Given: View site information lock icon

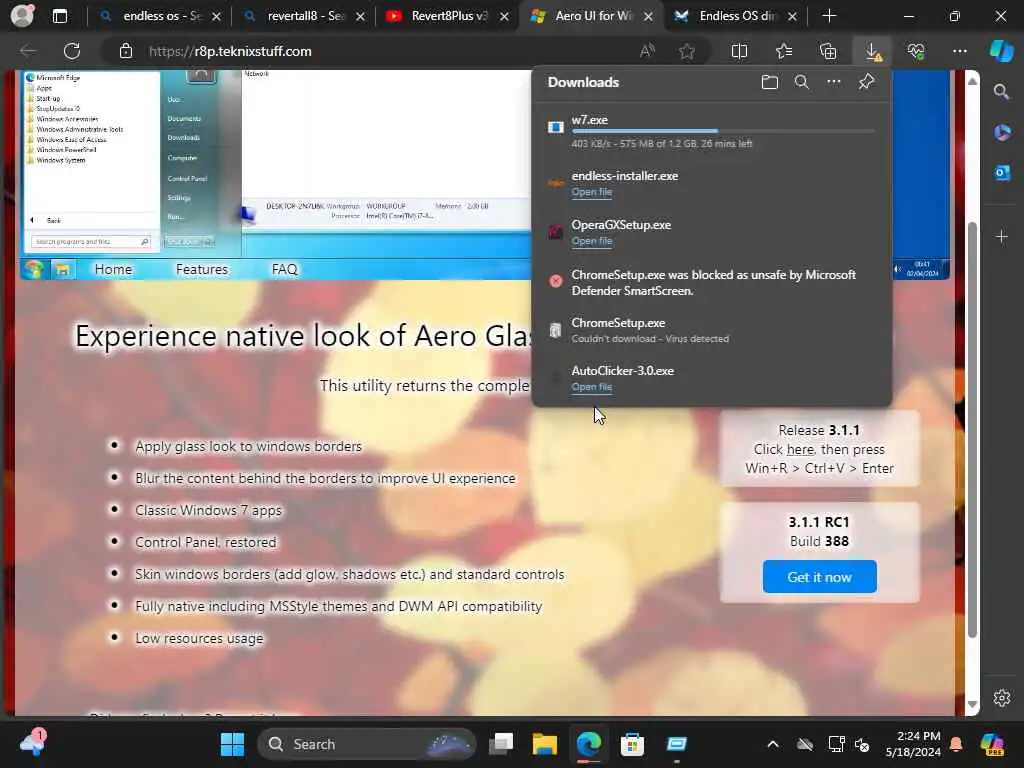Looking at the screenshot, I should coord(126,51).
